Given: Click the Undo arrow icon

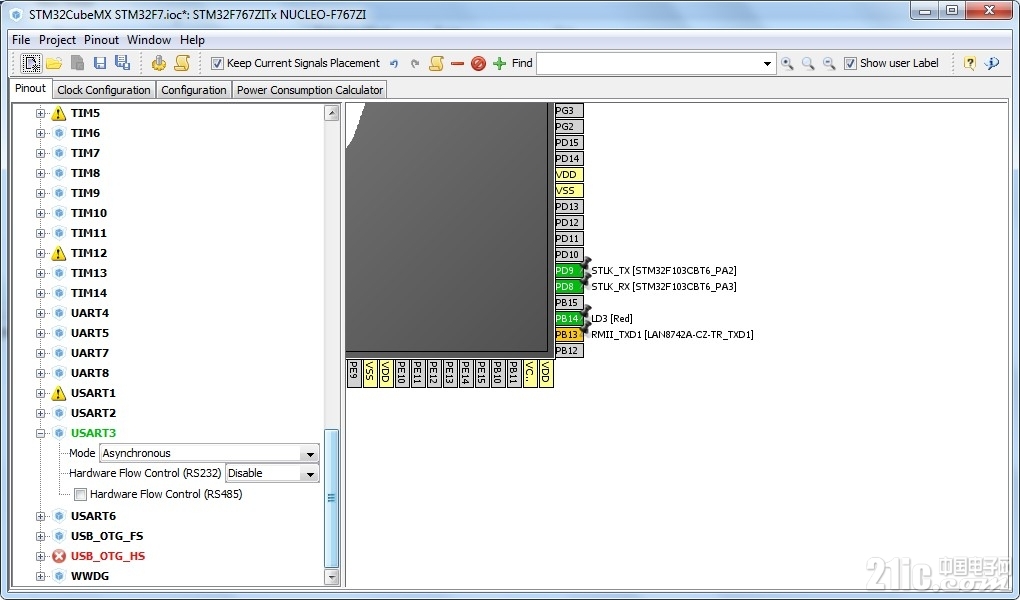Looking at the screenshot, I should [394, 64].
